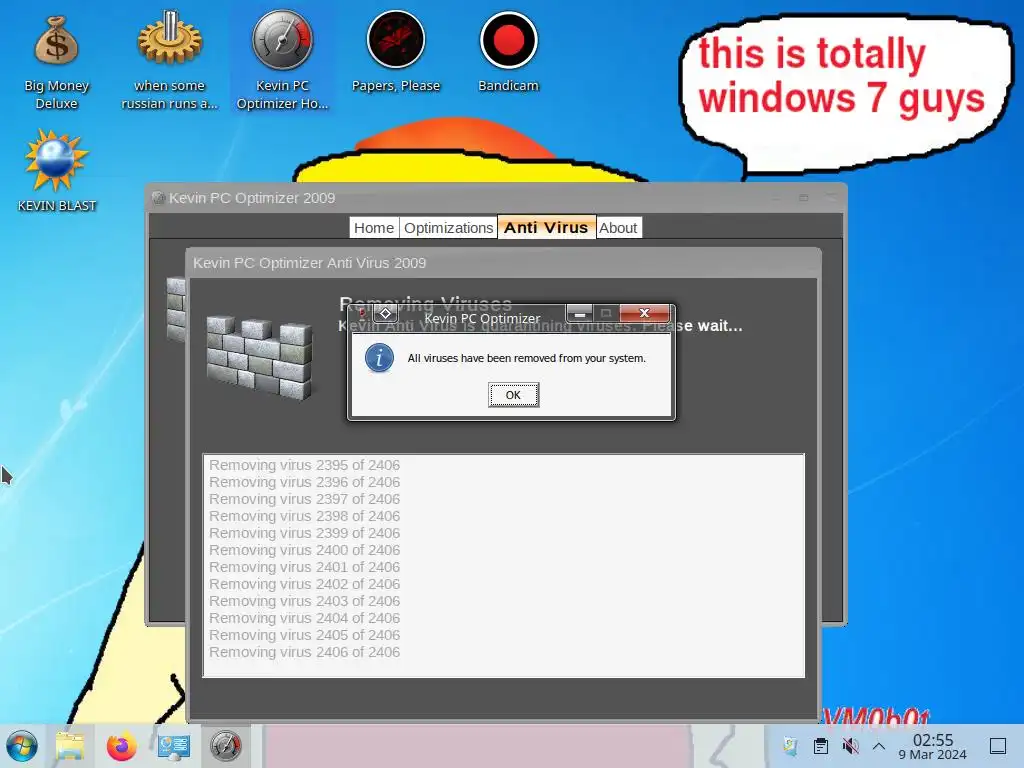Open the Big Money Deluxe desktop icon
This screenshot has width=1024, height=768.
56,61
